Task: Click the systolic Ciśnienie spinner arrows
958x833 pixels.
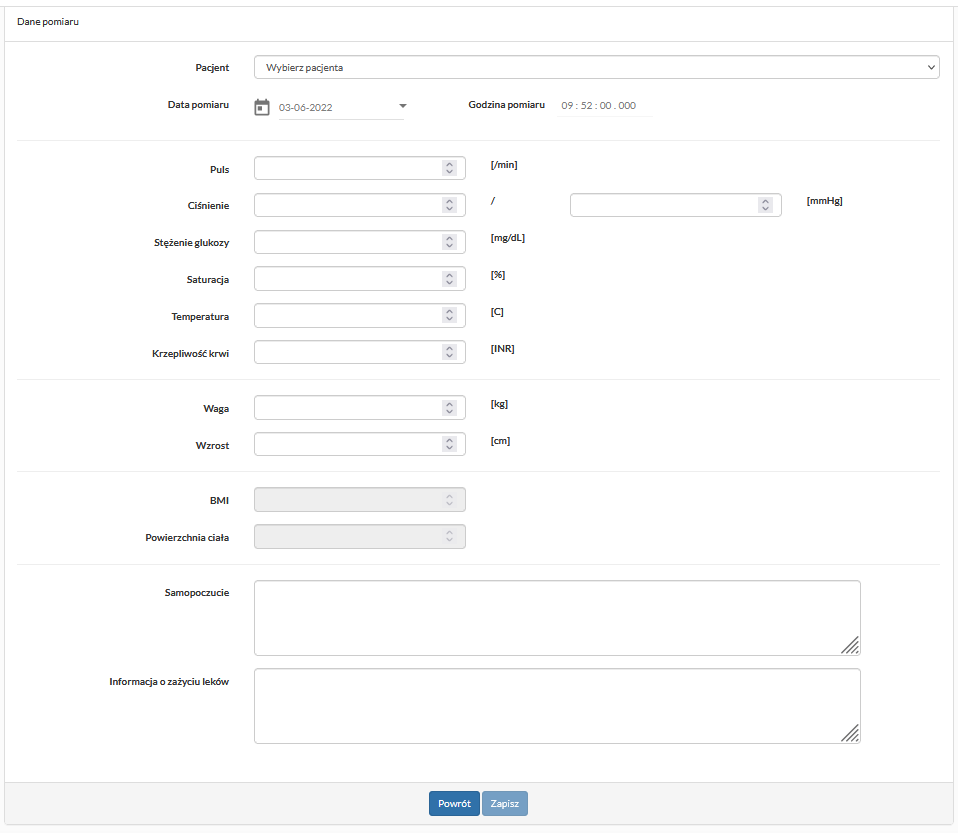Action: point(450,205)
